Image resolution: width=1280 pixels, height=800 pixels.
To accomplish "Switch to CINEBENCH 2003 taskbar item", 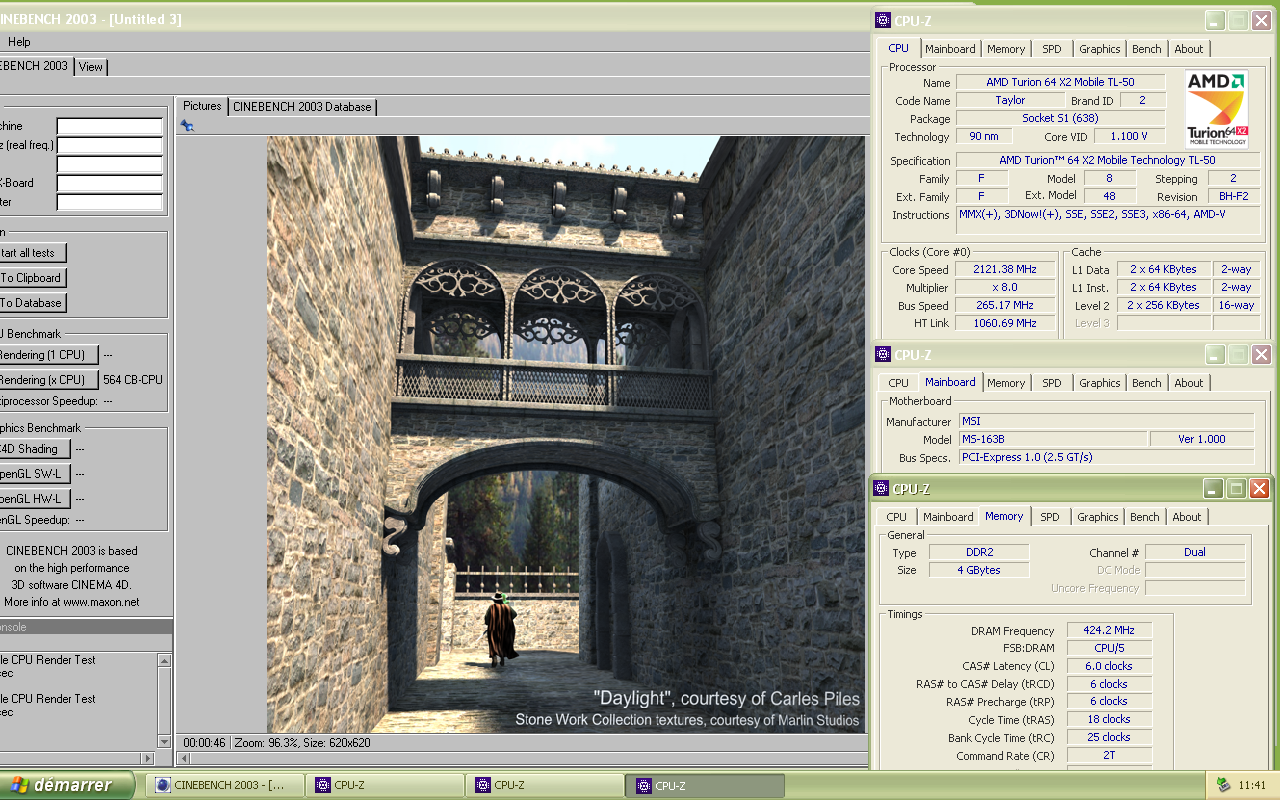I will click(225, 785).
